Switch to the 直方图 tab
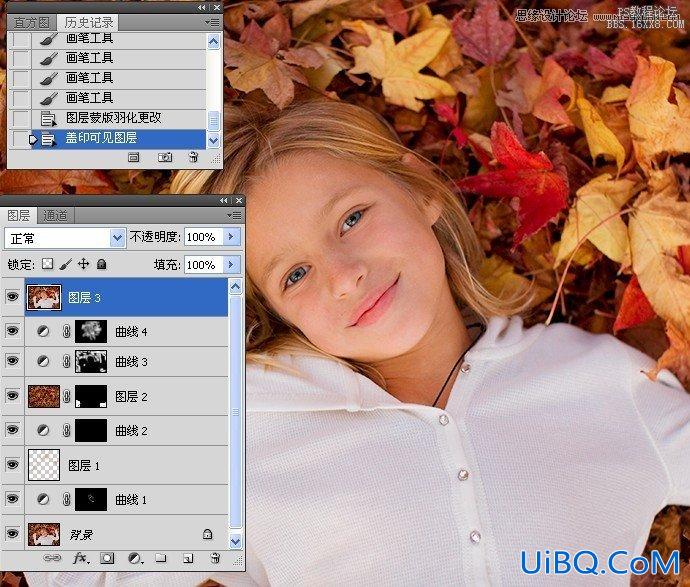The image size is (690, 587). point(31,22)
